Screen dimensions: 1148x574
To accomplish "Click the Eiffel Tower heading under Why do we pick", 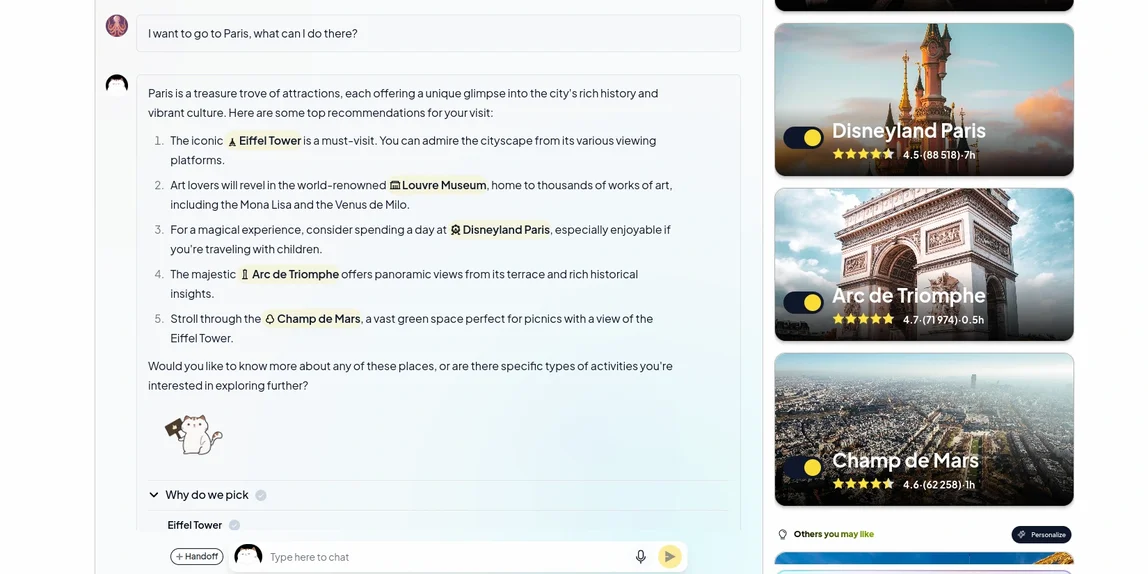I will pyautogui.click(x=195, y=525).
